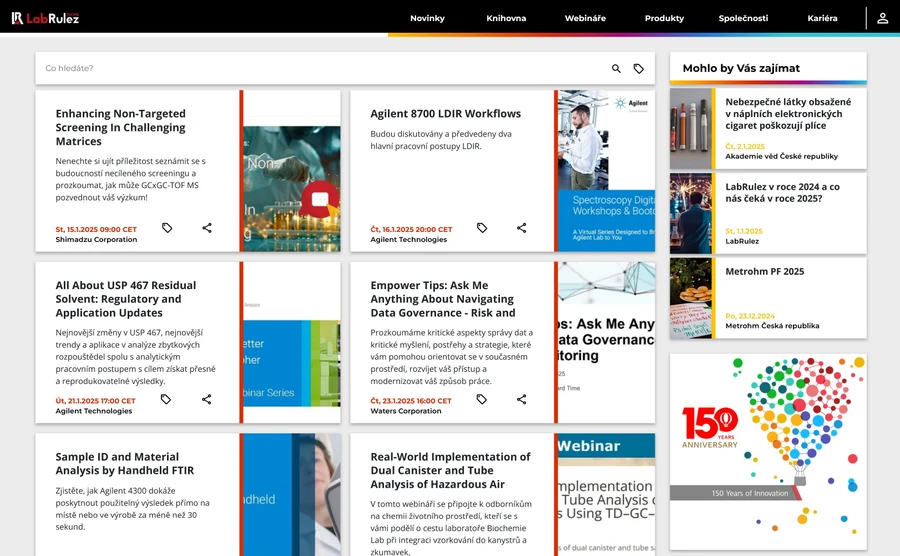Click the search magnifier icon
Viewport: 900px width, 556px height.
[616, 68]
